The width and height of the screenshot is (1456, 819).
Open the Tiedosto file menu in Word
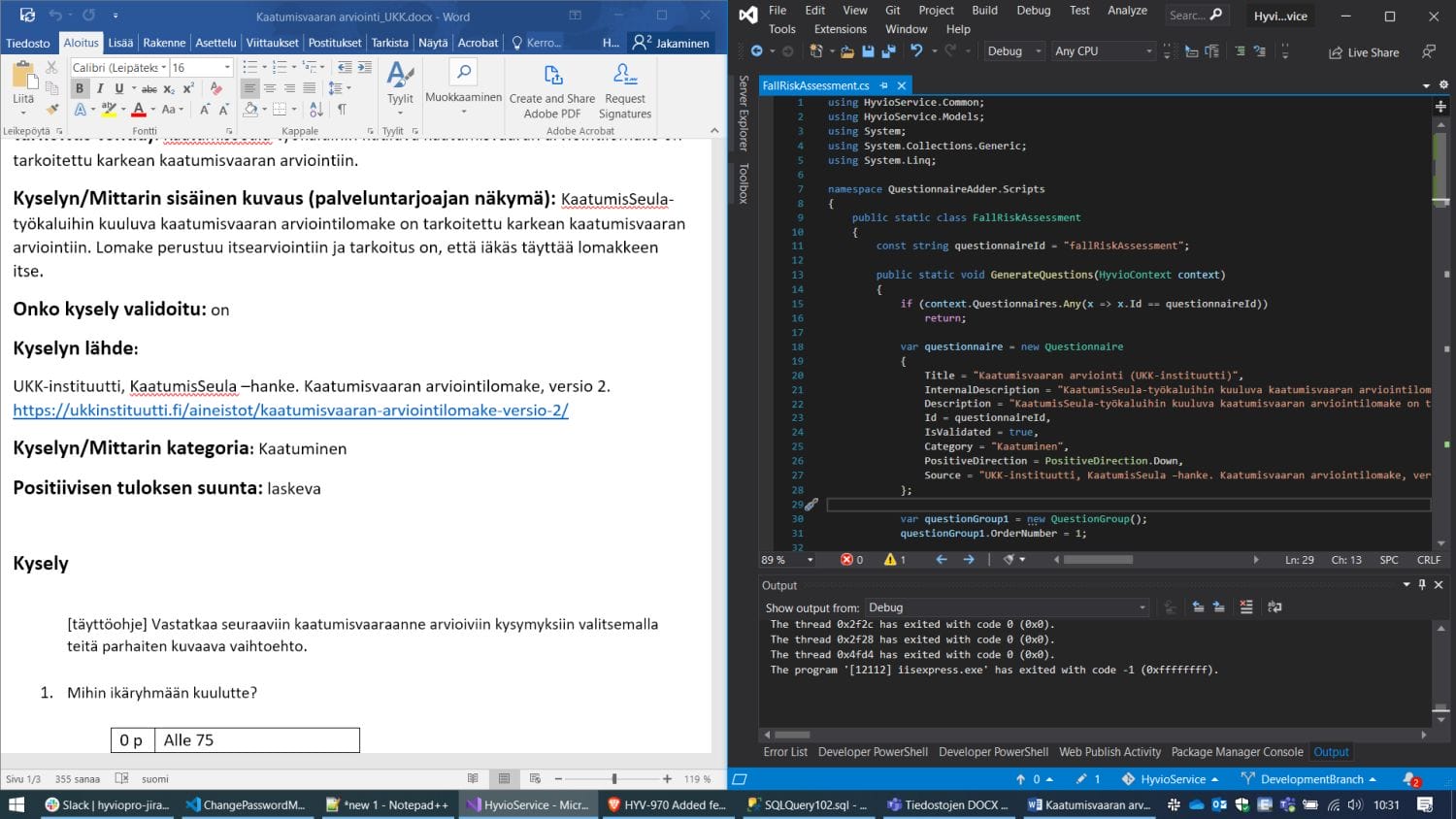coord(28,43)
